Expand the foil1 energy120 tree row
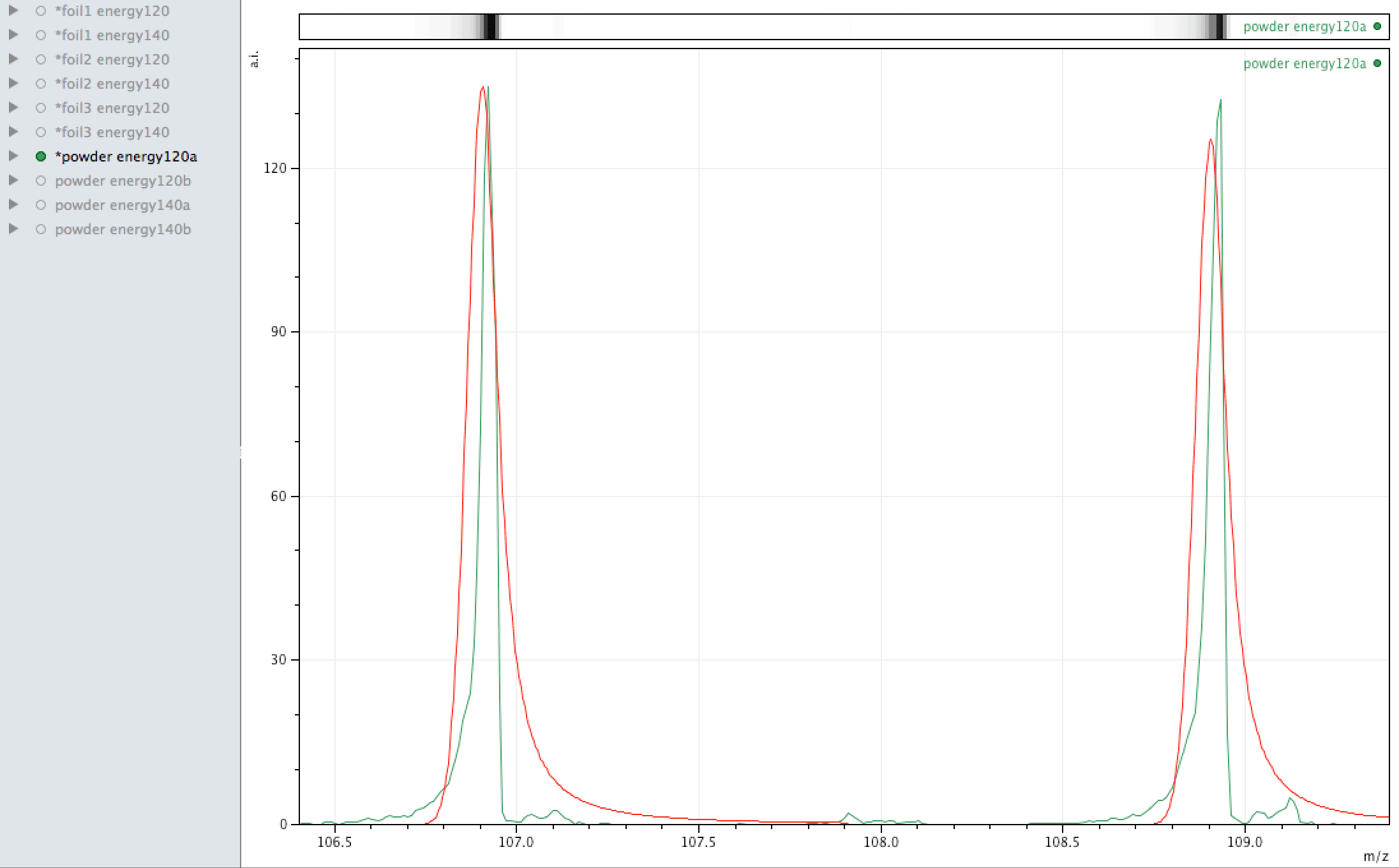 pos(13,11)
